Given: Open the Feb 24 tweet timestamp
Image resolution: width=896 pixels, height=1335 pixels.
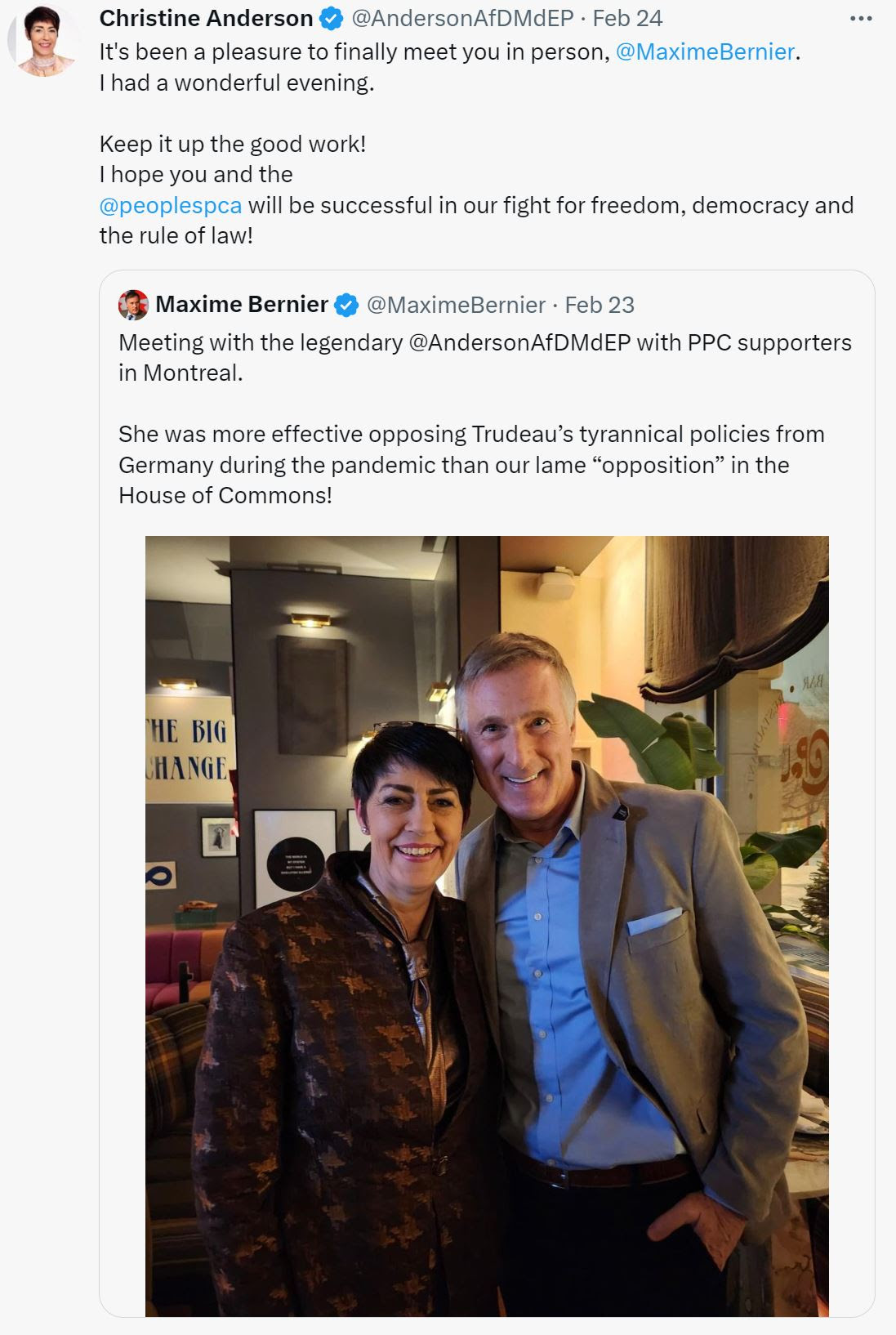Looking at the screenshot, I should point(627,18).
